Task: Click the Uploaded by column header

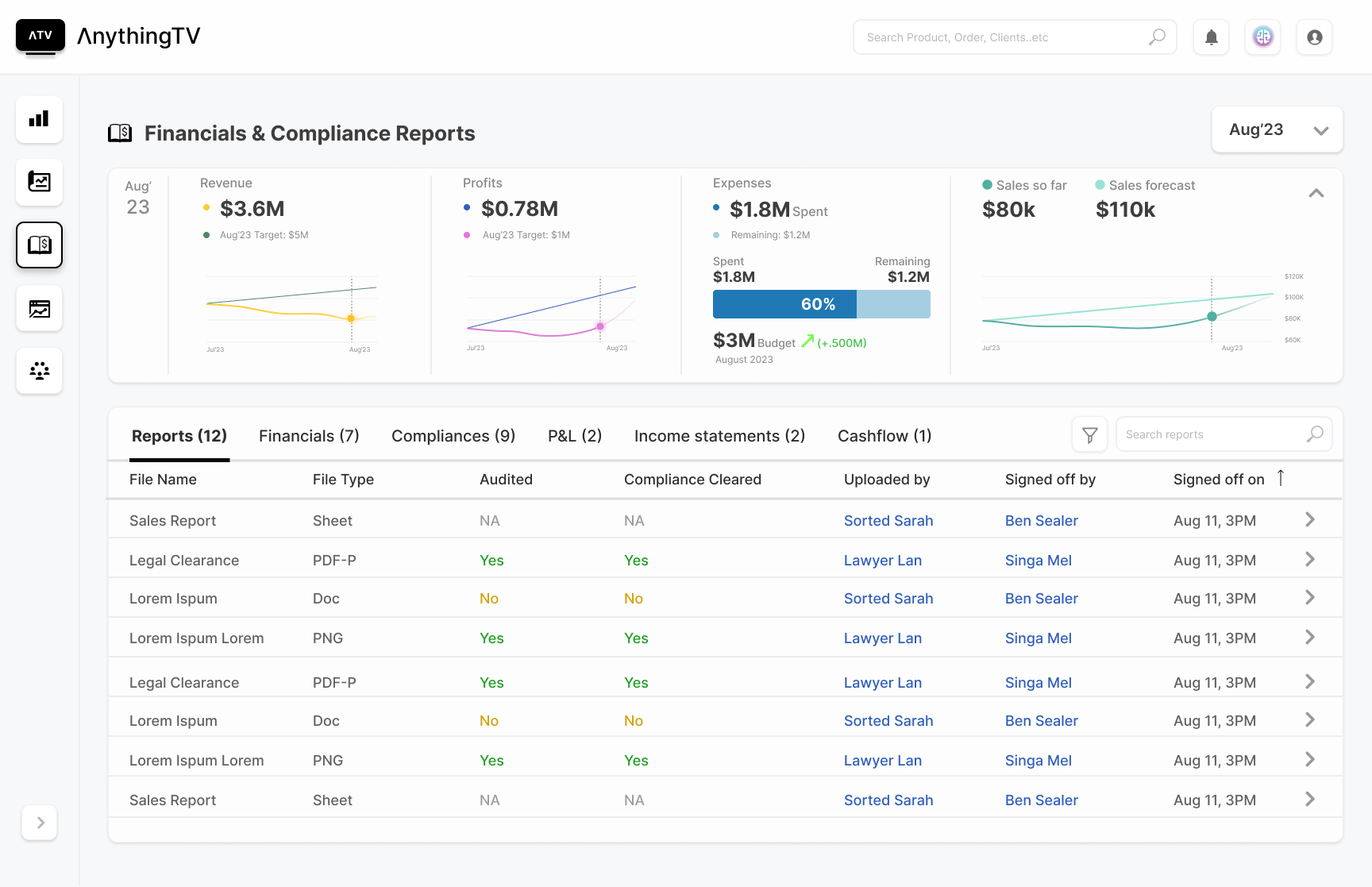Action: (887, 480)
